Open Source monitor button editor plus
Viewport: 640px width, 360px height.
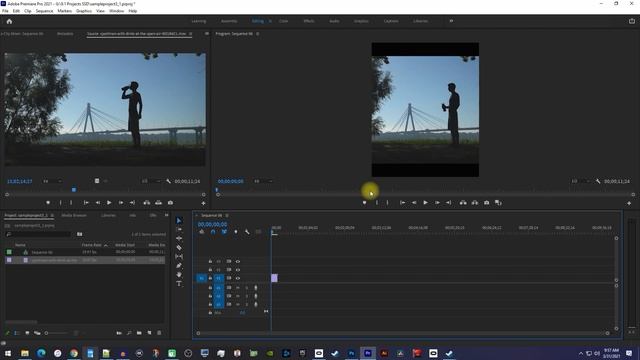tap(203, 203)
